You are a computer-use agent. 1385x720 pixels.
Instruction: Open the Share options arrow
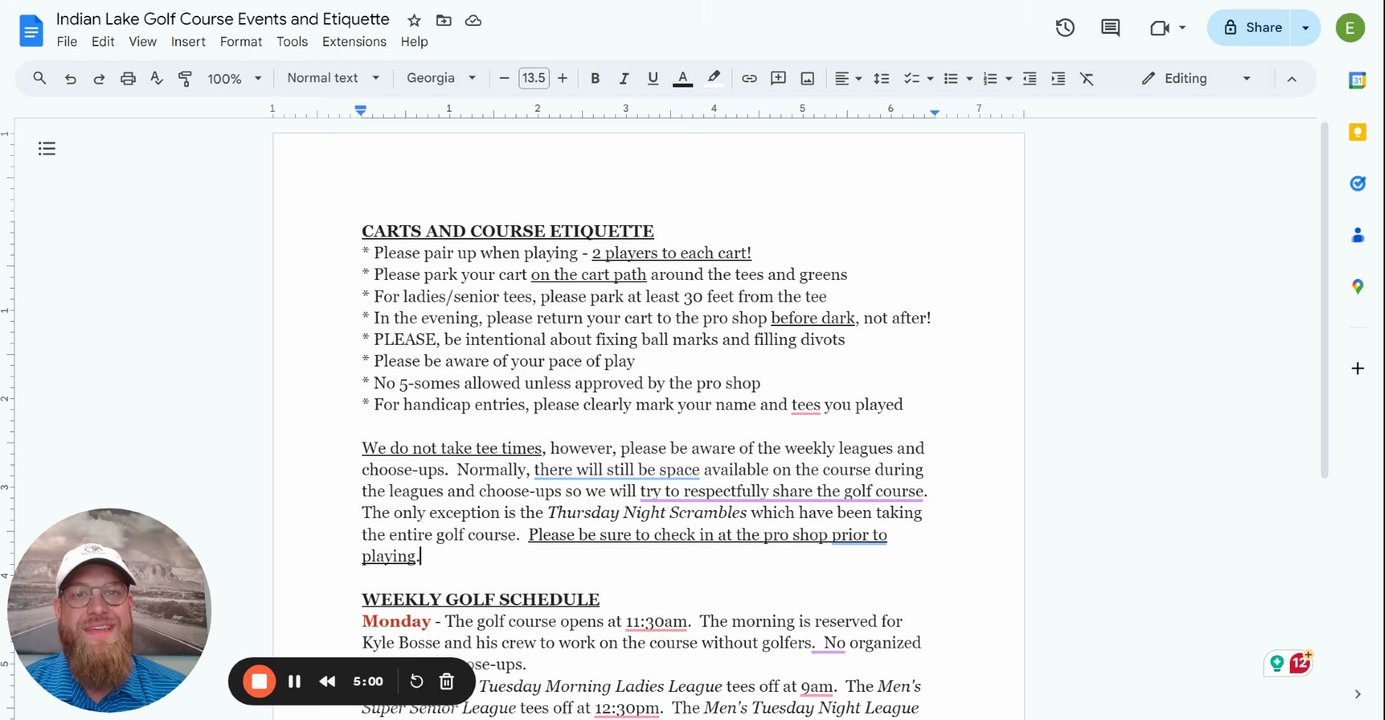coord(1306,28)
